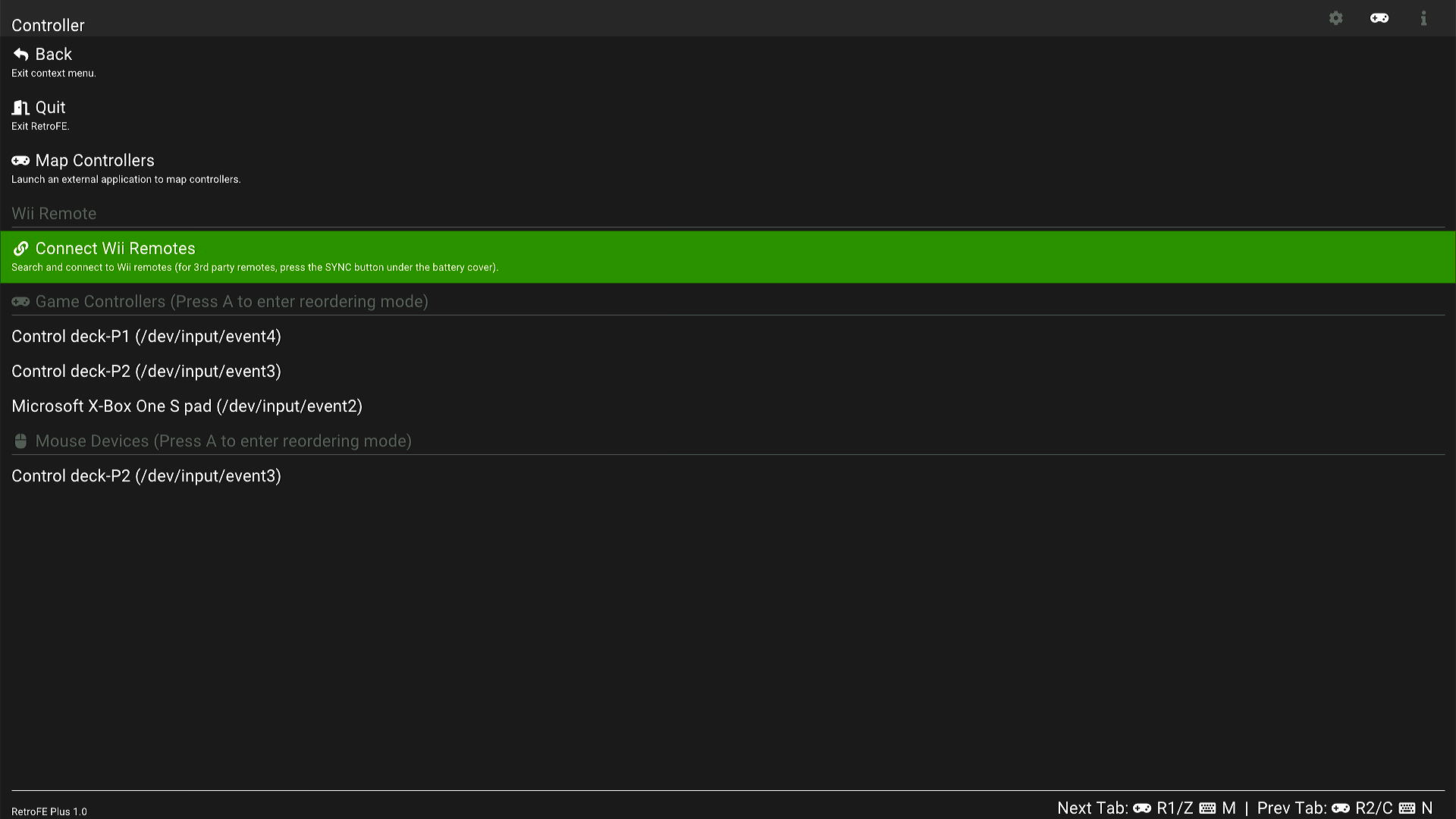The width and height of the screenshot is (1456, 819).
Task: Open the info icon in the top-right corner
Action: (x=1424, y=18)
